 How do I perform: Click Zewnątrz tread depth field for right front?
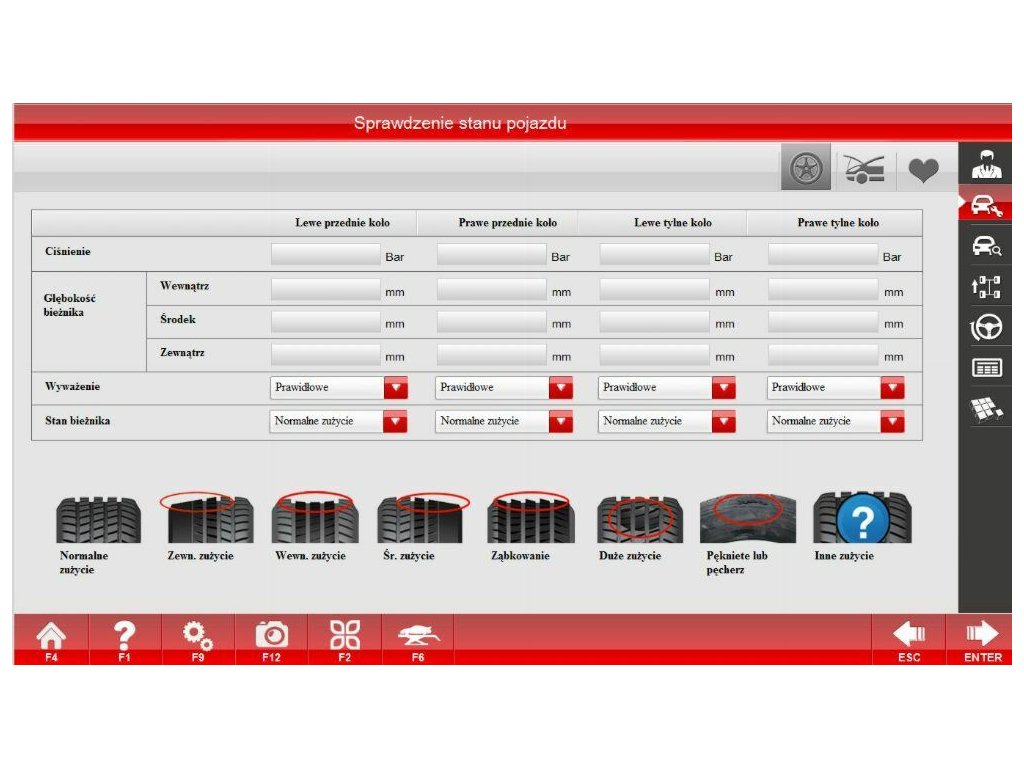click(492, 355)
